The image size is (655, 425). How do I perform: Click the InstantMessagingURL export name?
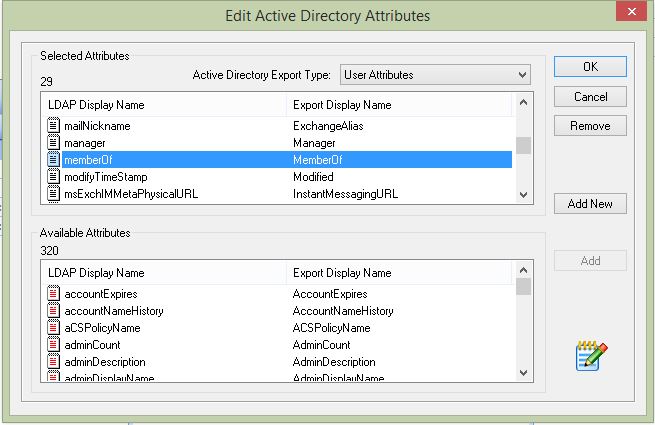tap(345, 194)
